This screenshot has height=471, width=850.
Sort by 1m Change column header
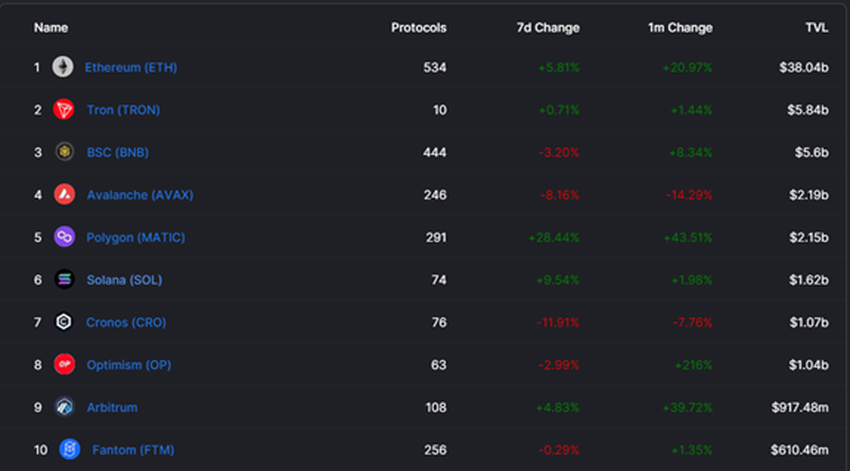tap(680, 28)
